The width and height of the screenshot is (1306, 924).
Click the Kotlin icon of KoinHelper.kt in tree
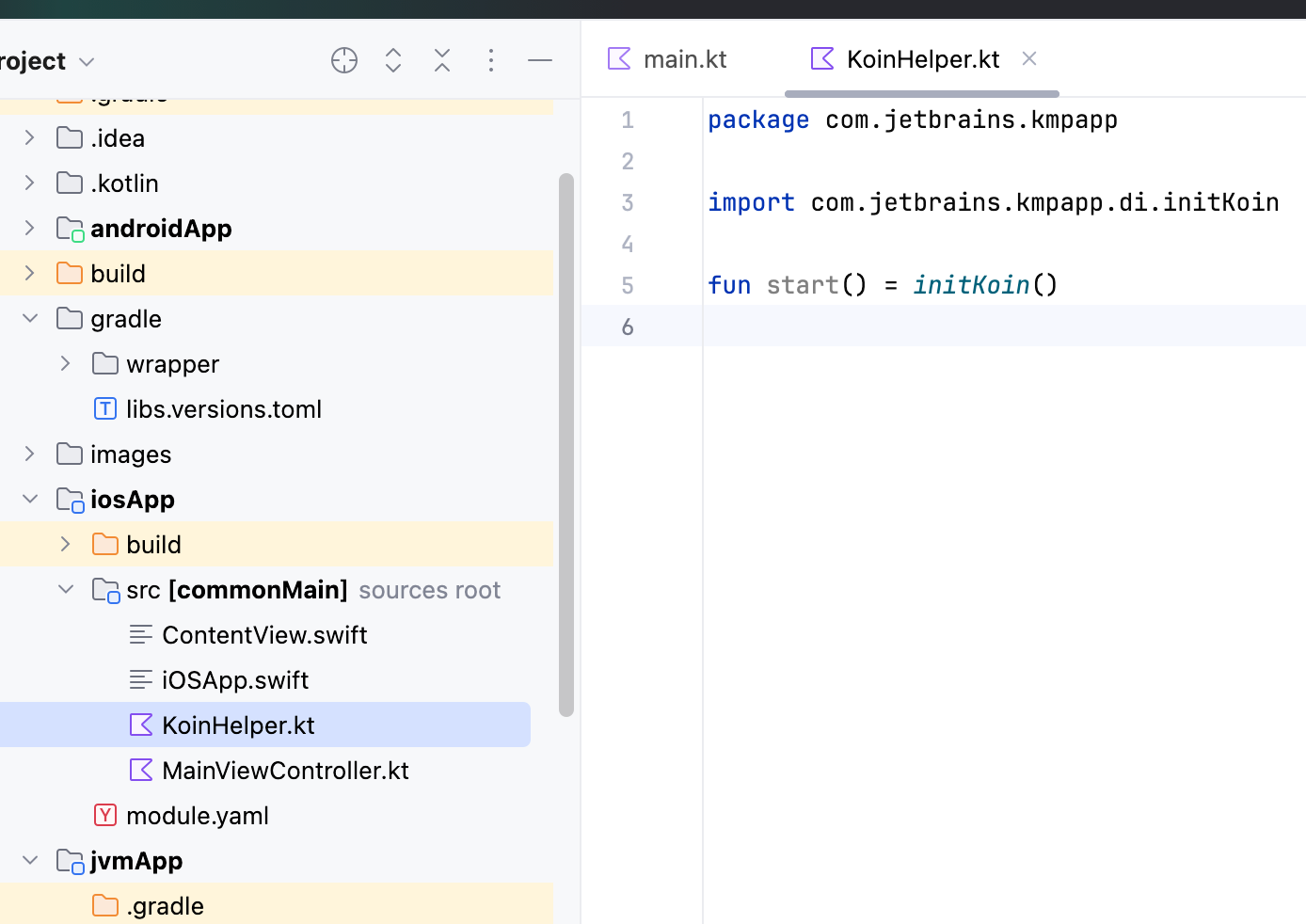coord(141,725)
